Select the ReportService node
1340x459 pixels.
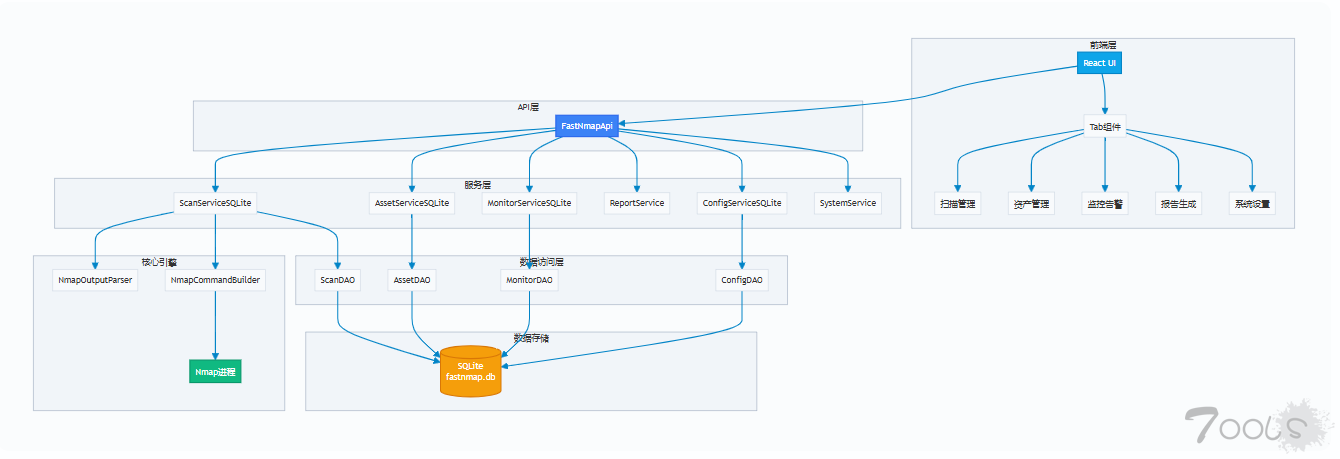[636, 203]
